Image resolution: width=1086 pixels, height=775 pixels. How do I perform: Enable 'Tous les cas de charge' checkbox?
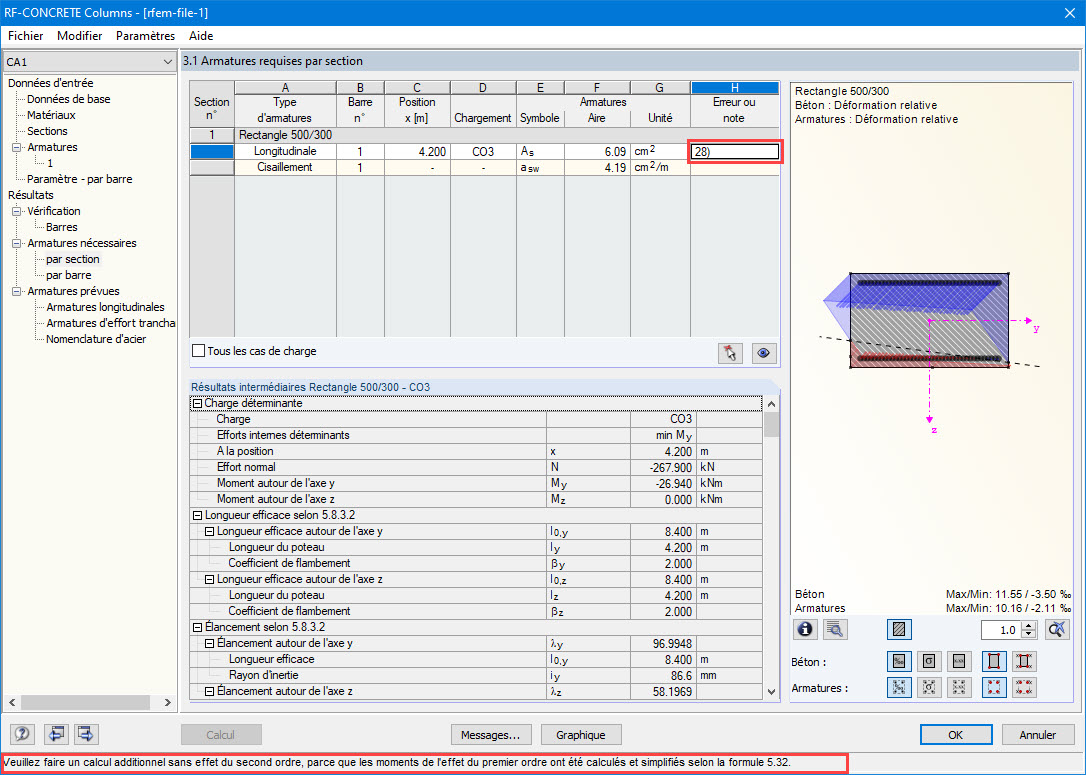coord(199,350)
